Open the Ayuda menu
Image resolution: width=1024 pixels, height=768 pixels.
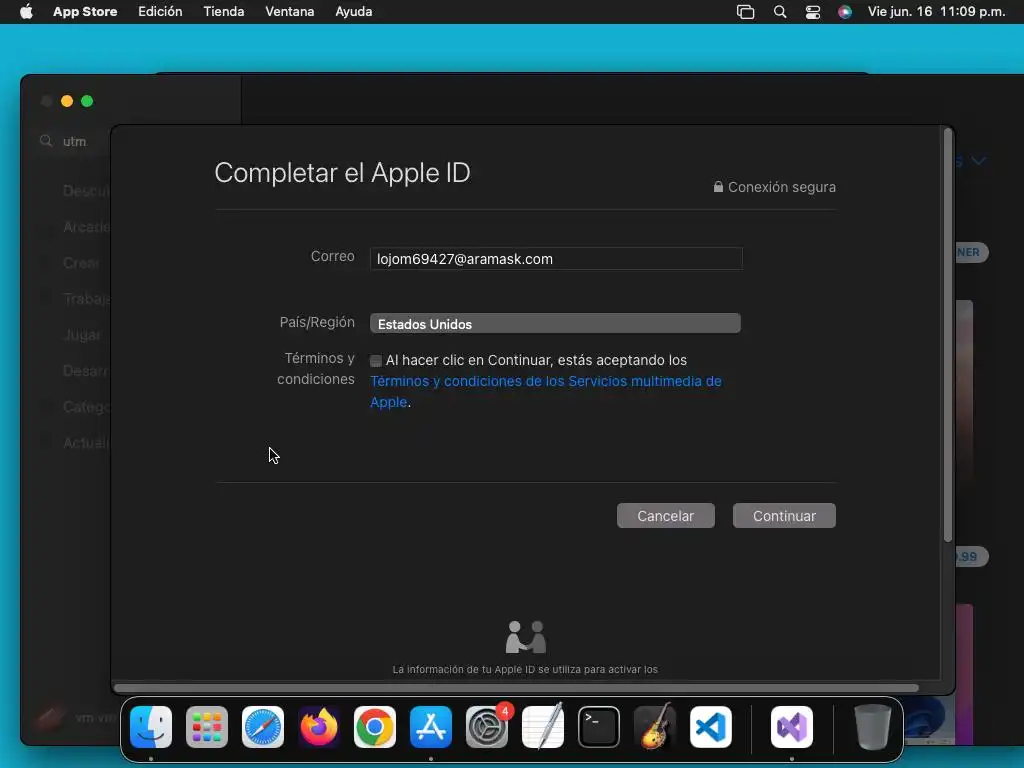353,12
